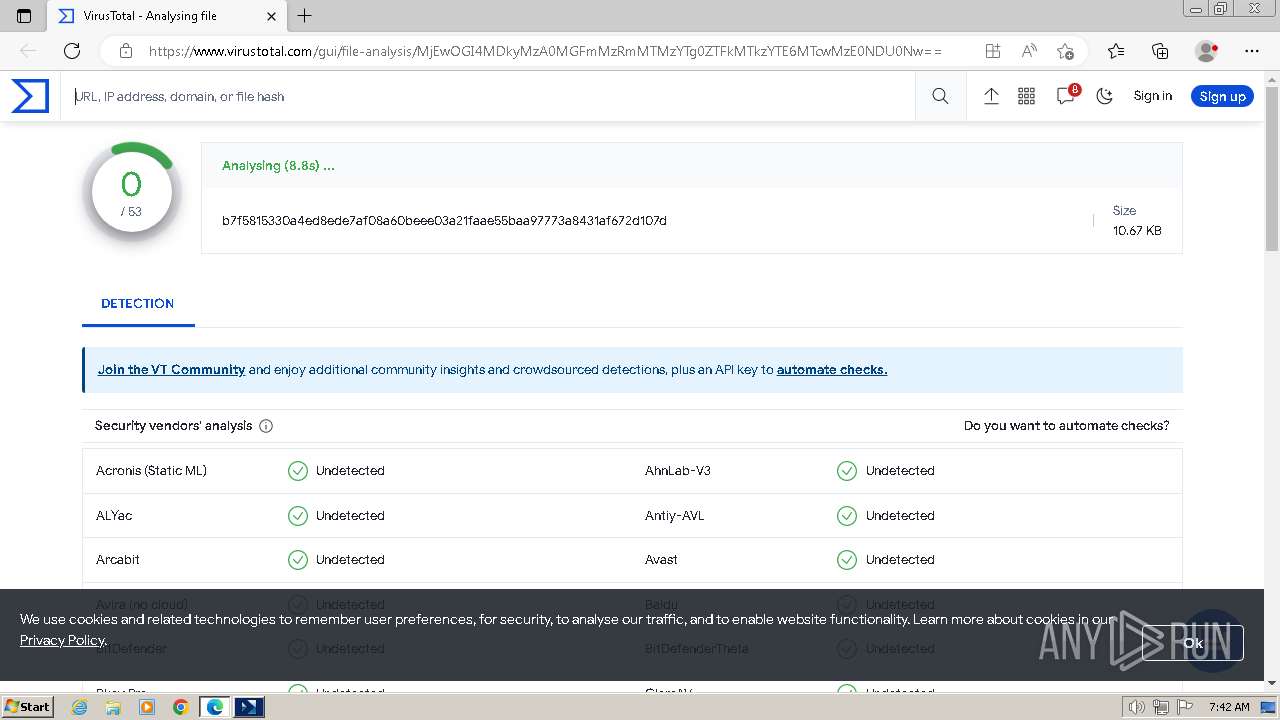Screen dimensions: 1280x720
Task: Open the apps grid icon
Action: point(1026,96)
